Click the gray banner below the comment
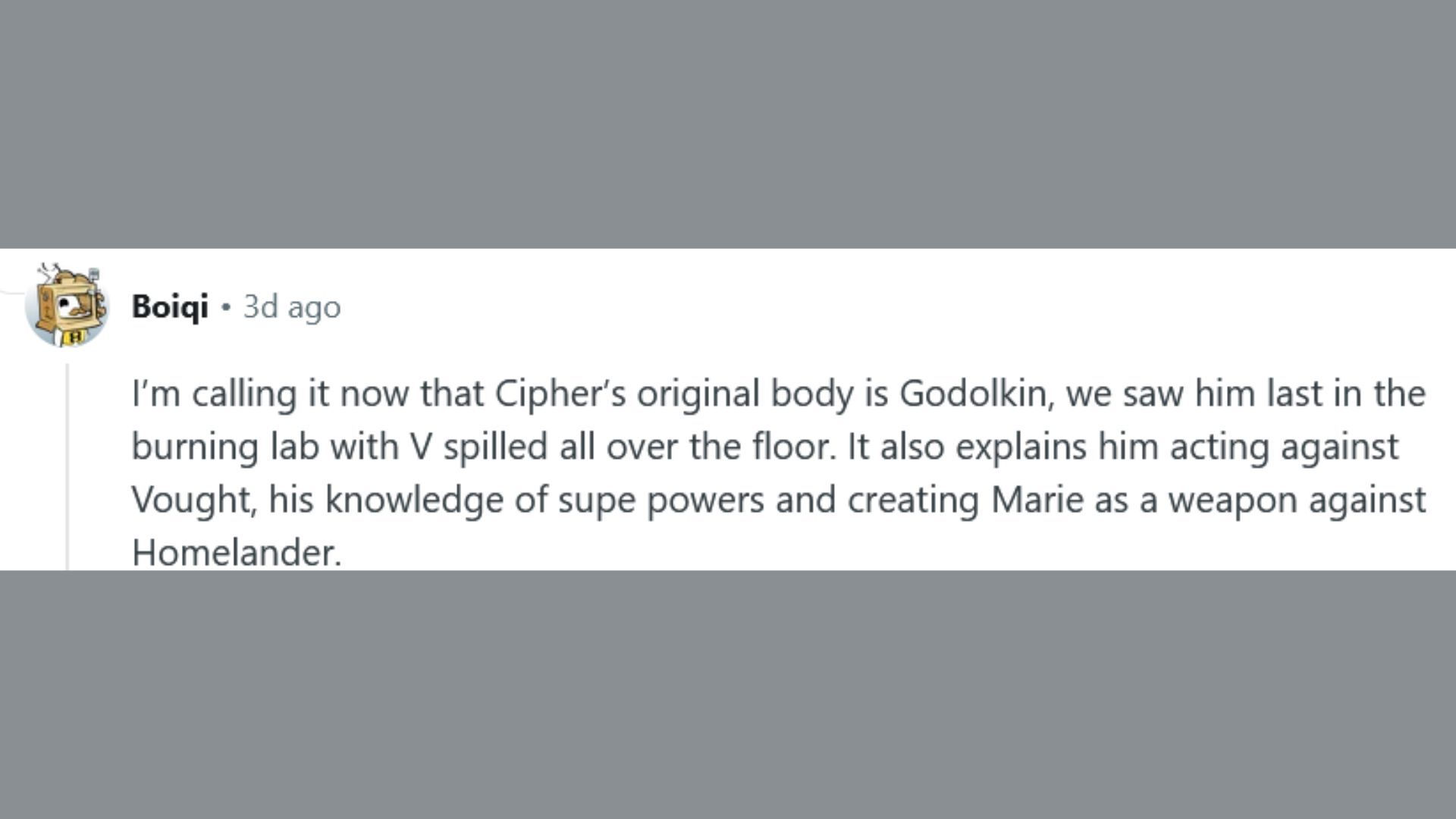This screenshot has width=1456, height=819. [x=728, y=694]
